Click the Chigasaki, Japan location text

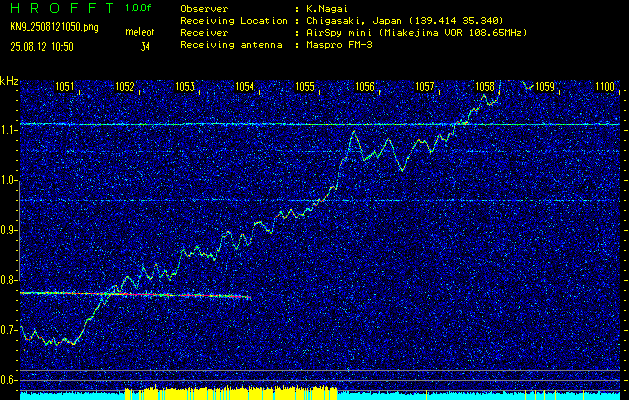[405, 21]
